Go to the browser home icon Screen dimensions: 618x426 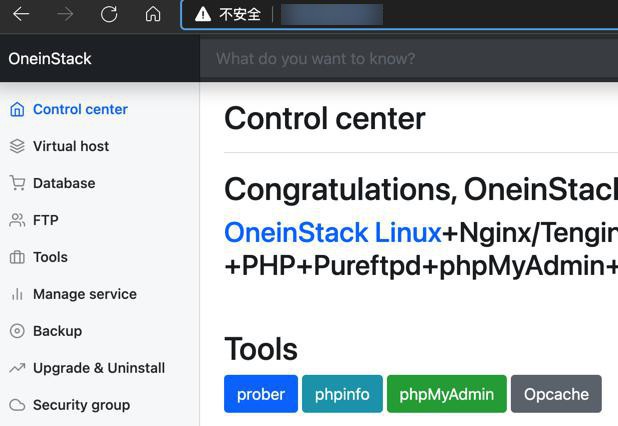(x=153, y=14)
